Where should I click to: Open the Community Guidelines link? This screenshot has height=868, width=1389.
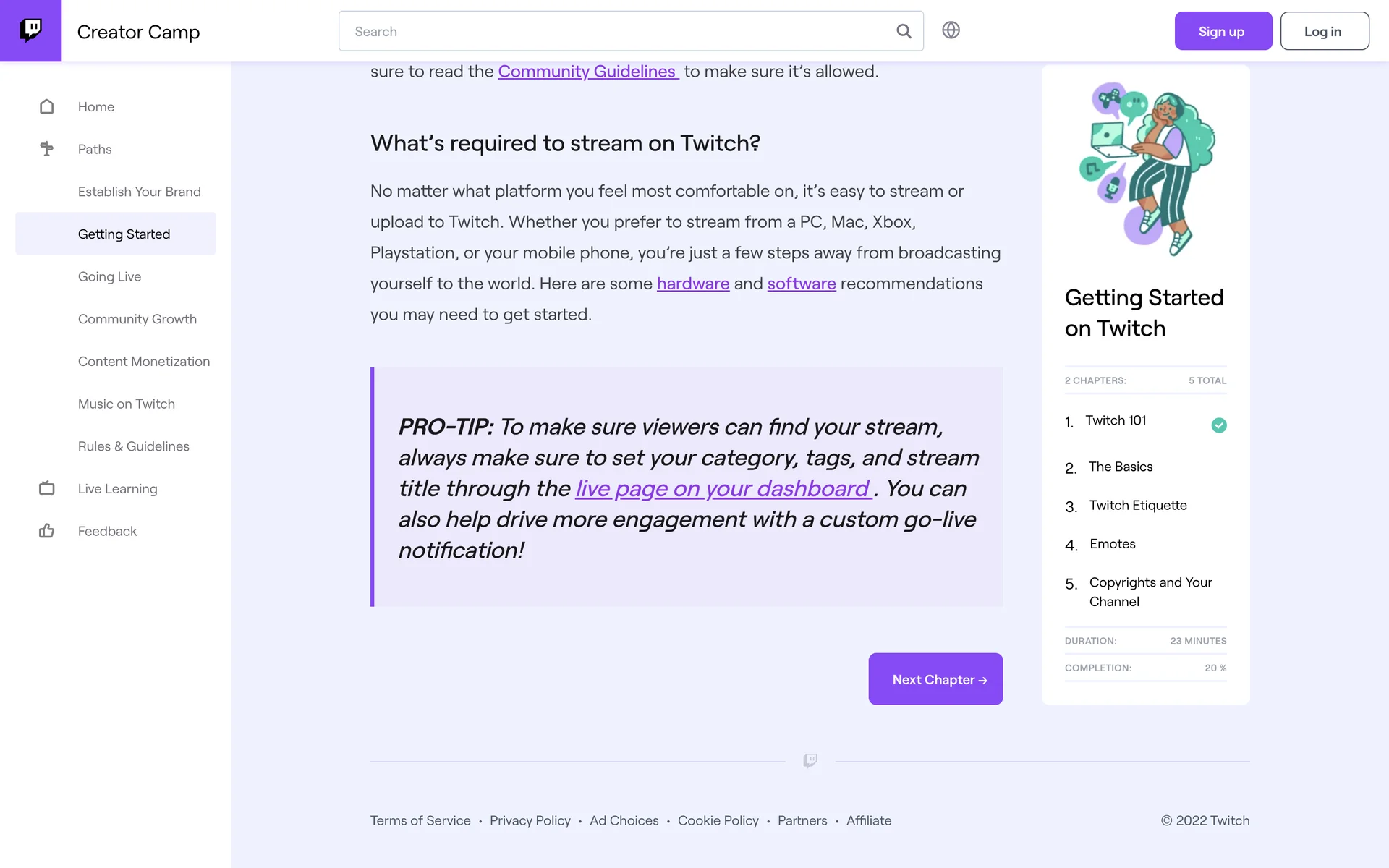587,72
